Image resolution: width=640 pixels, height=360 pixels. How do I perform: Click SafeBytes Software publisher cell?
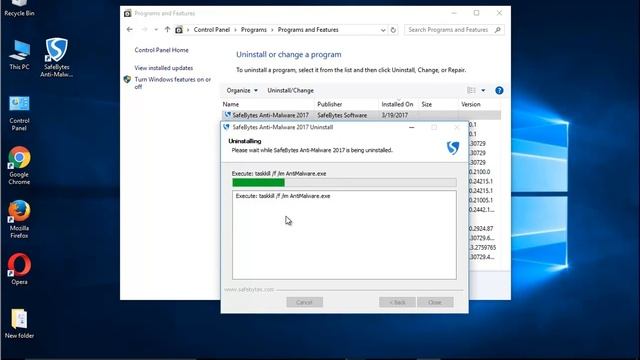pyautogui.click(x=342, y=116)
